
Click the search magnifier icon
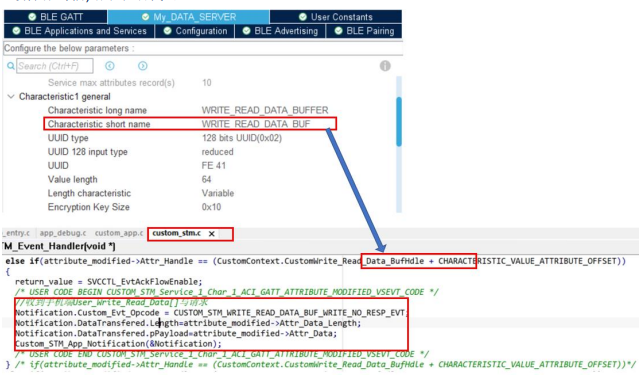pos(11,66)
